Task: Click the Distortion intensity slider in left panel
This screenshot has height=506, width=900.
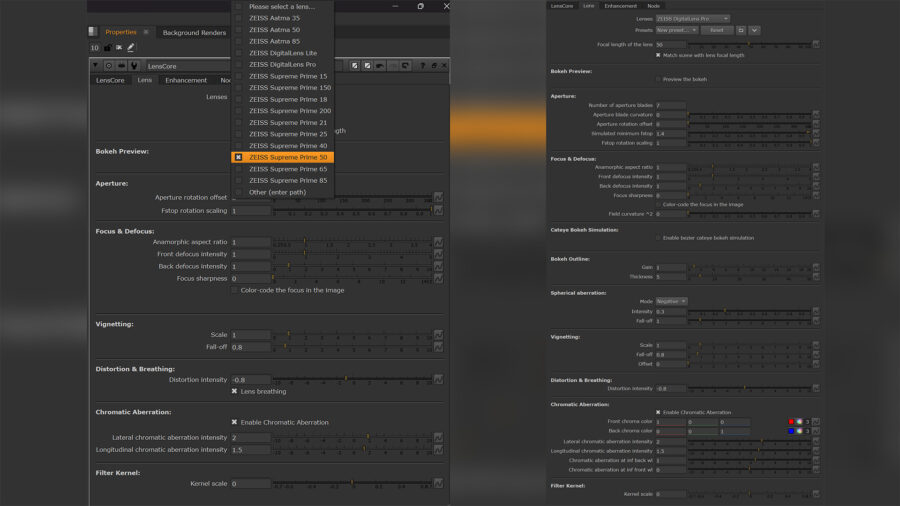Action: [x=352, y=379]
